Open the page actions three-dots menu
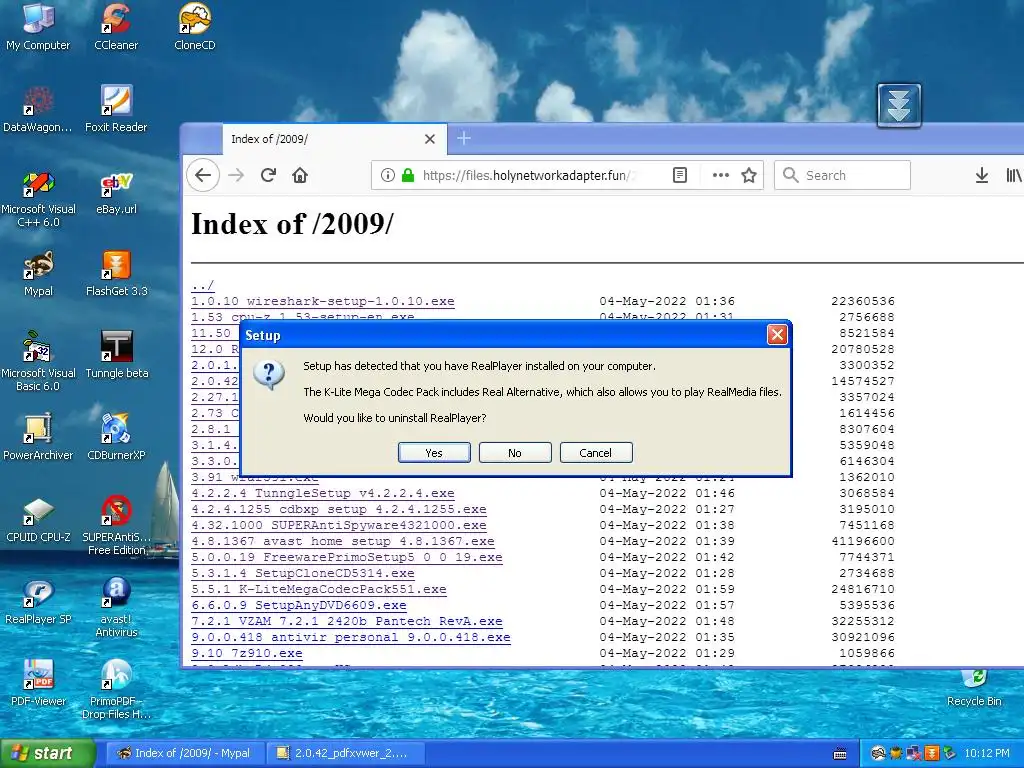This screenshot has width=1024, height=768. (x=720, y=175)
